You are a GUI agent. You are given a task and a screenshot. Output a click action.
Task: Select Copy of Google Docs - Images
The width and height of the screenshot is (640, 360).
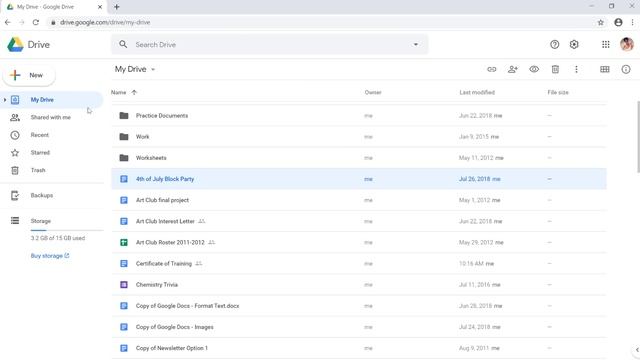coord(358,327)
